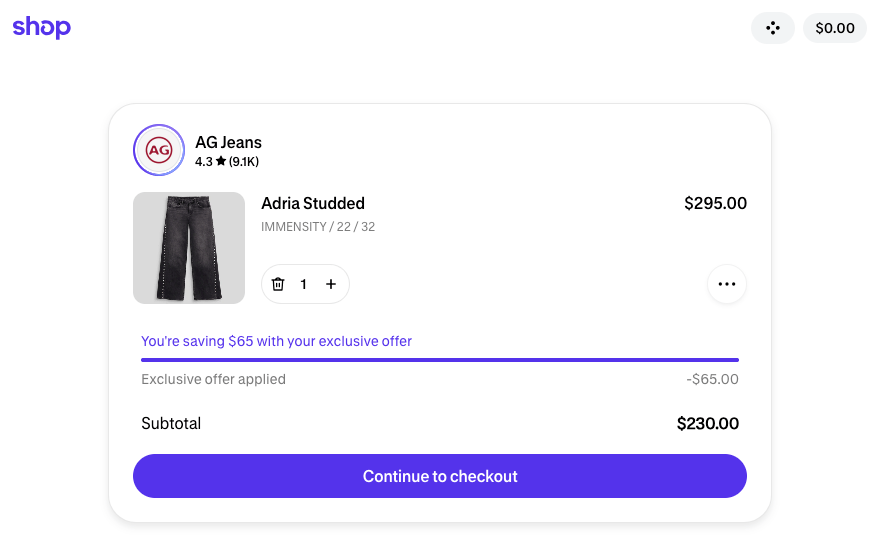Open the AG Jeans store name link
Viewport: 877px width, 551px height.
pos(228,142)
